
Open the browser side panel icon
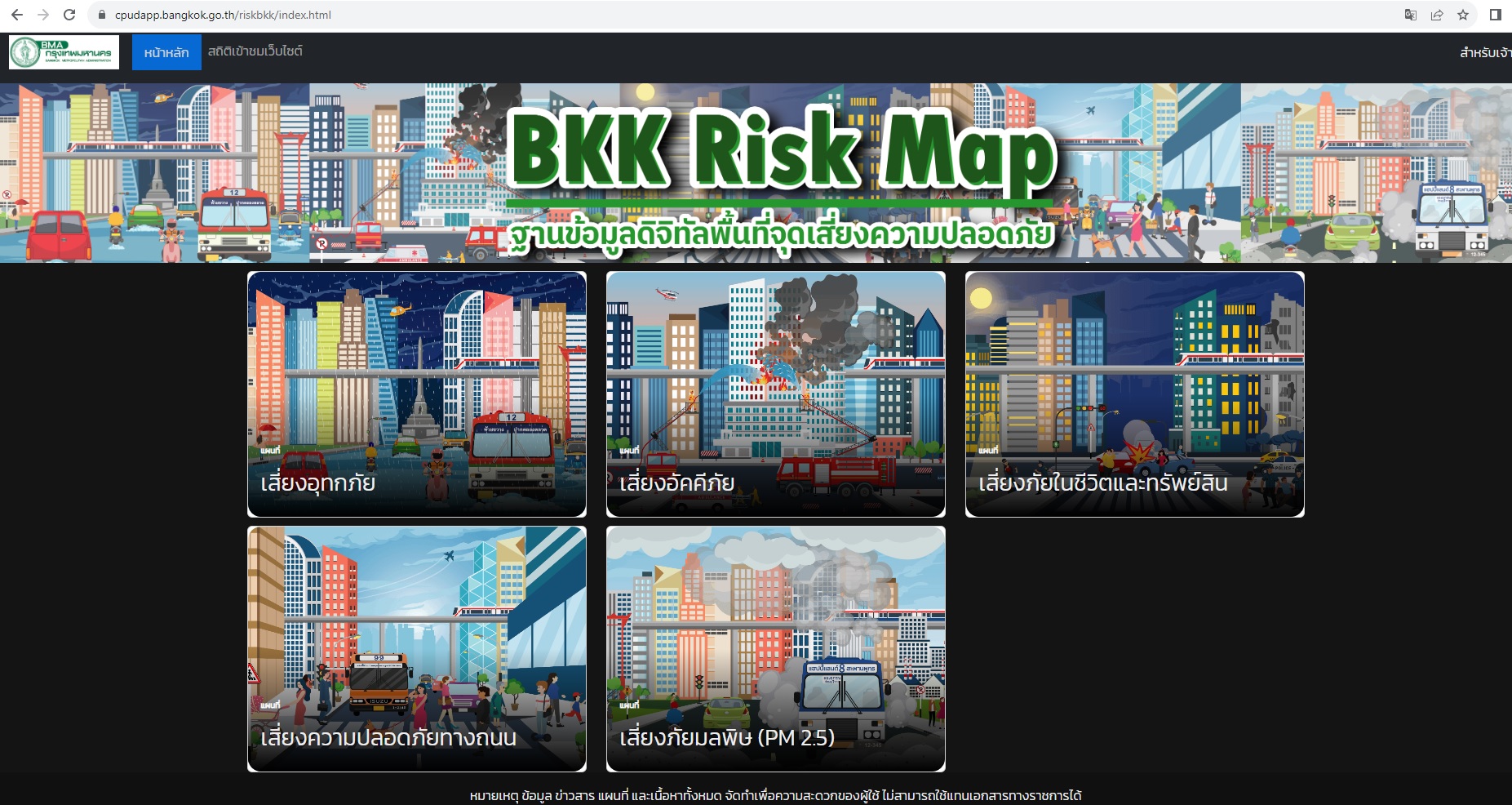pyautogui.click(x=1496, y=15)
